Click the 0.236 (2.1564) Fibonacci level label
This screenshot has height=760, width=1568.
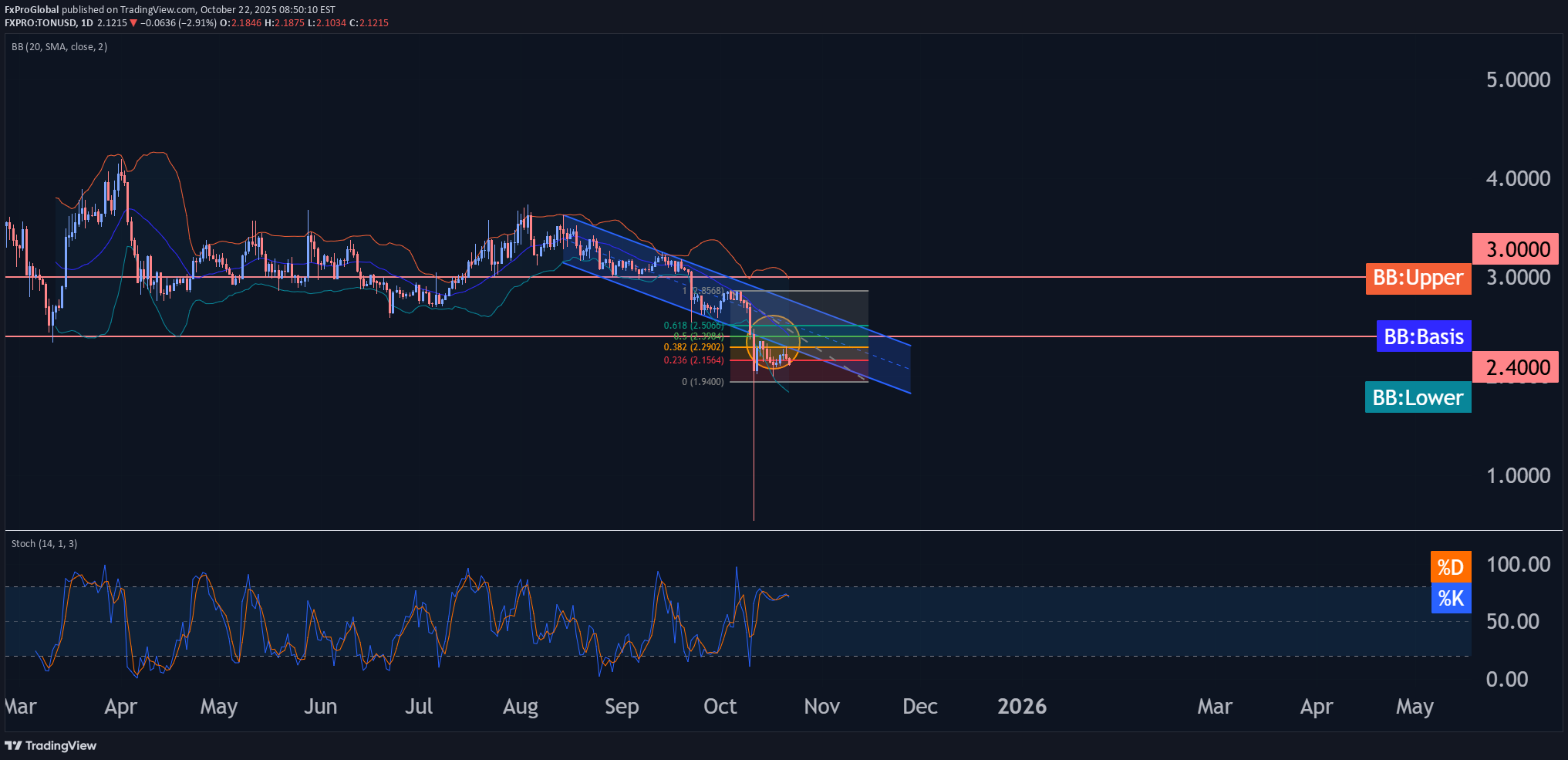pos(693,360)
